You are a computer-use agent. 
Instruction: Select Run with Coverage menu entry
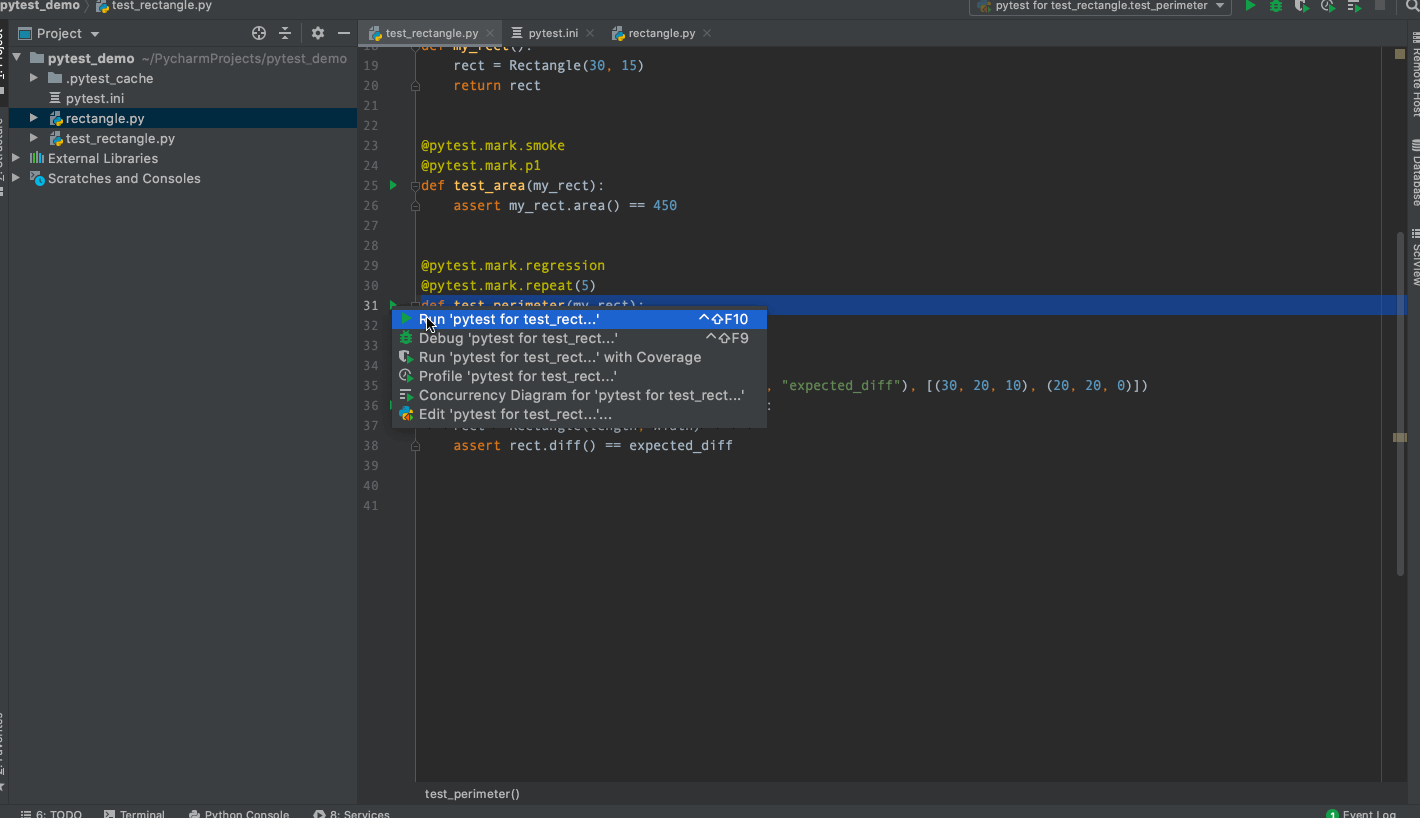point(579,357)
